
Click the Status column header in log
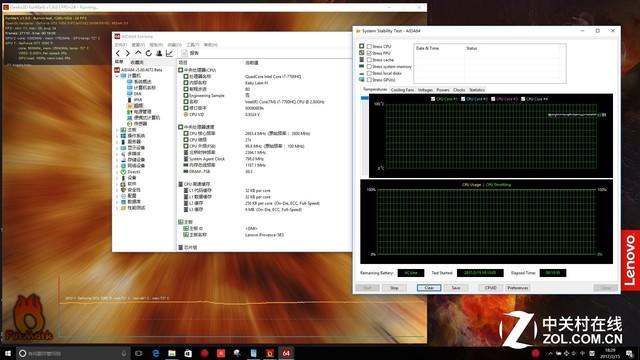coord(471,48)
